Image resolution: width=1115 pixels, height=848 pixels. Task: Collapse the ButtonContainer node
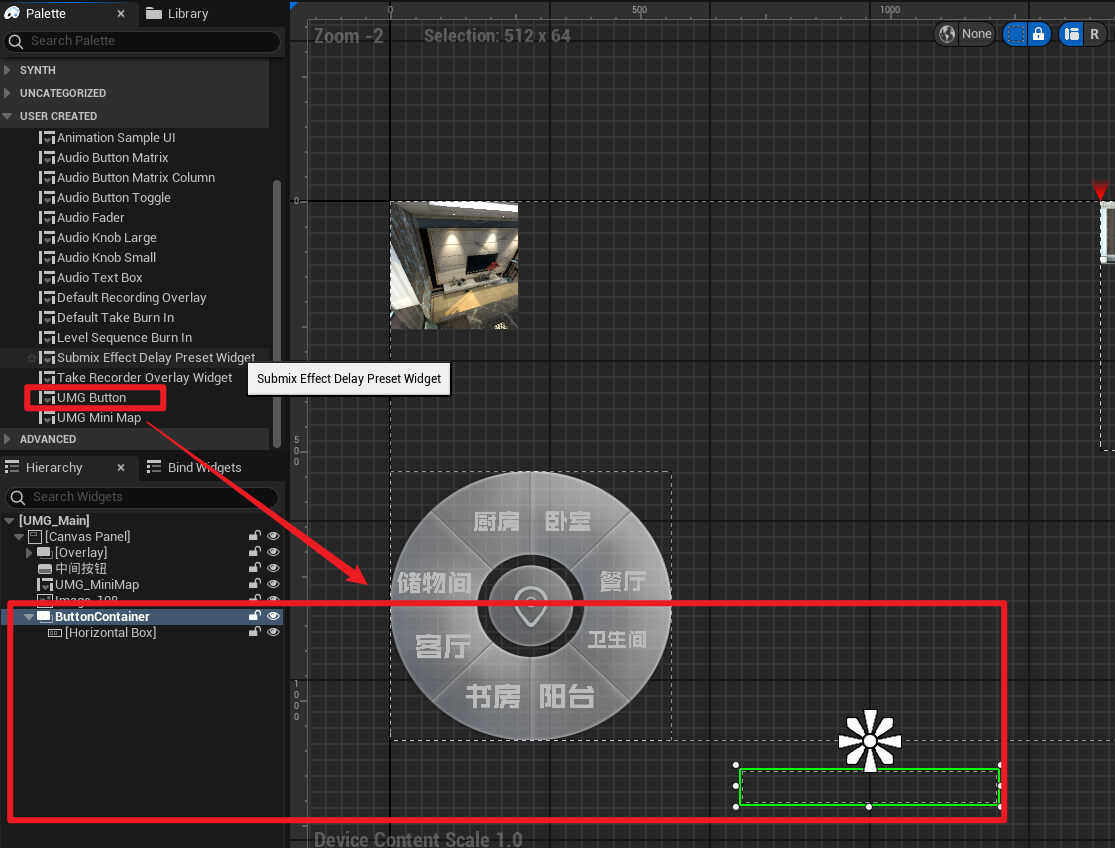point(29,616)
